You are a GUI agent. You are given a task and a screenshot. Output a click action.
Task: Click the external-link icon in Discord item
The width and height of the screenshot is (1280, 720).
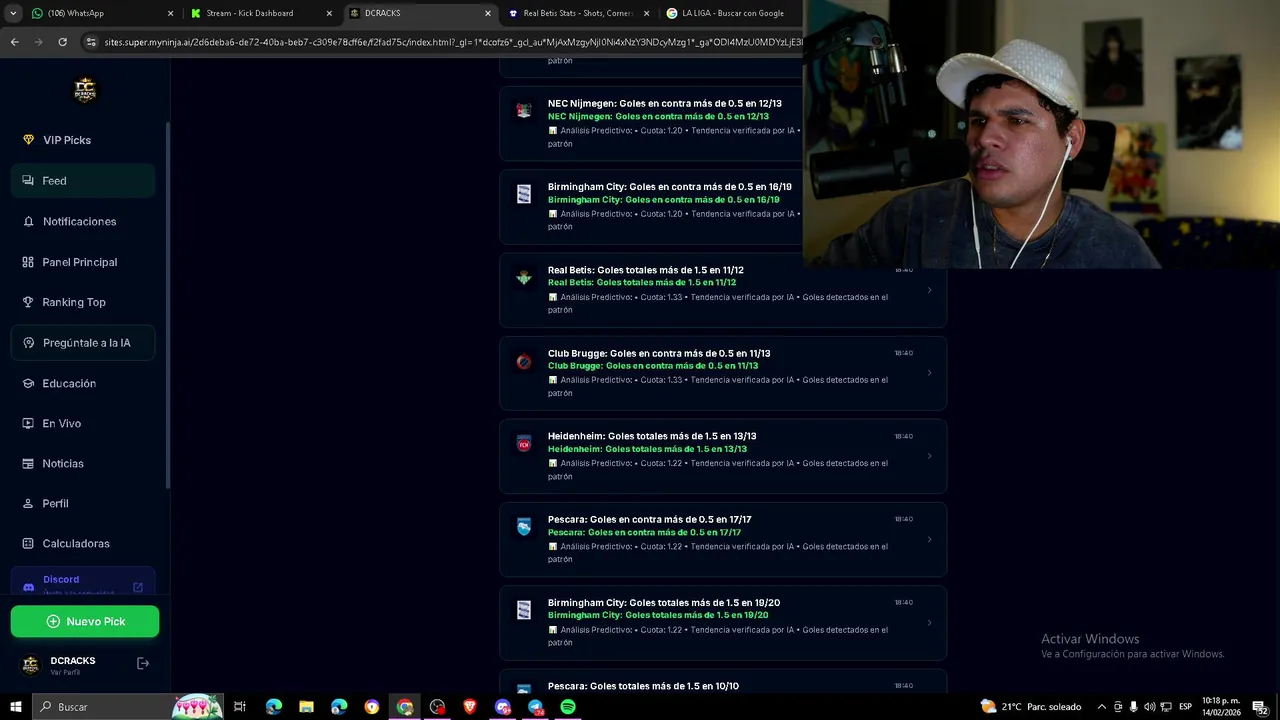pyautogui.click(x=138, y=587)
